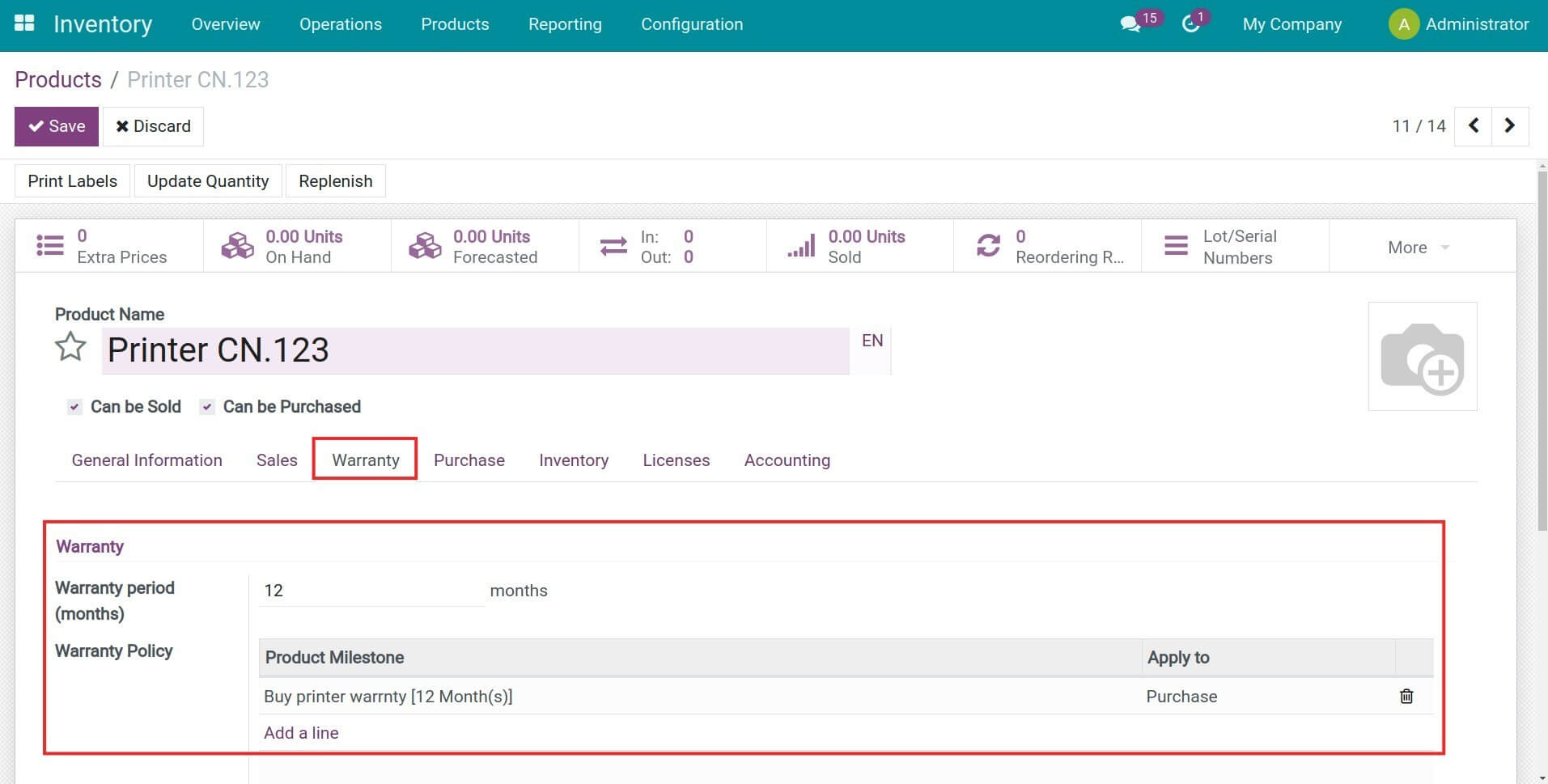Open the apps grid menu icon
The height and width of the screenshot is (784, 1548).
pyautogui.click(x=24, y=23)
